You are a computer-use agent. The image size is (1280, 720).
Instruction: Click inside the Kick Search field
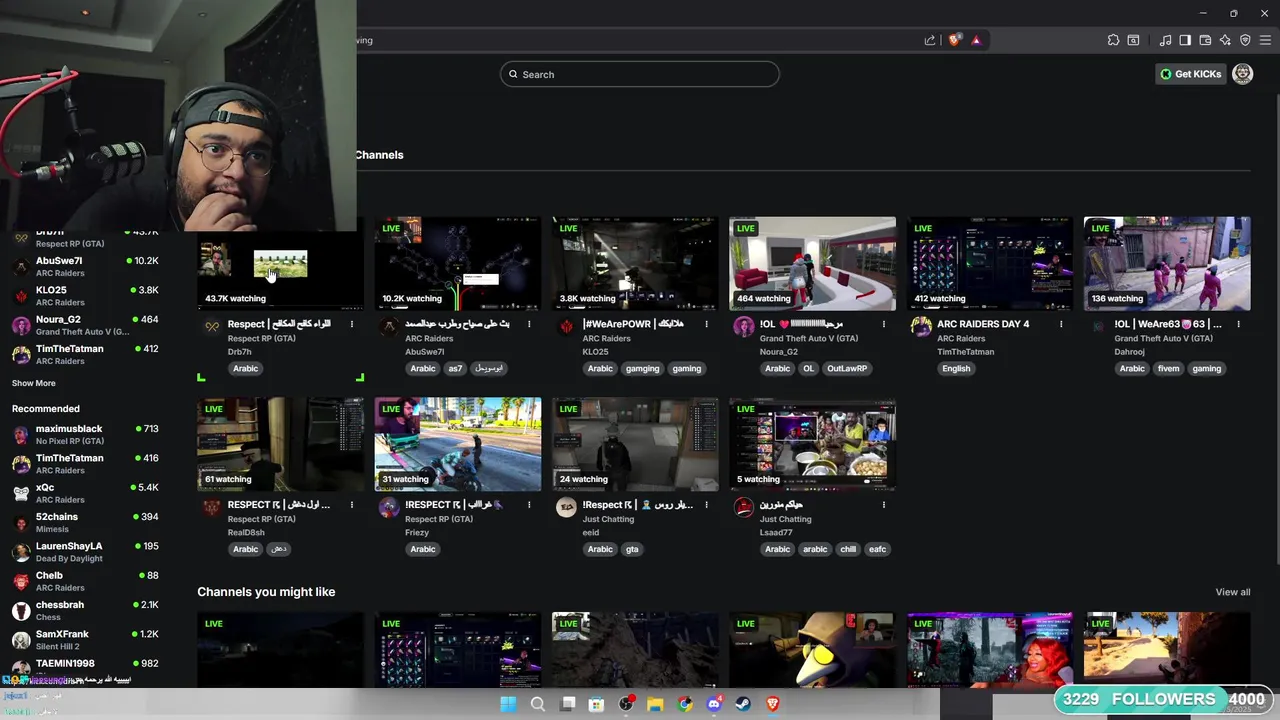pos(640,74)
